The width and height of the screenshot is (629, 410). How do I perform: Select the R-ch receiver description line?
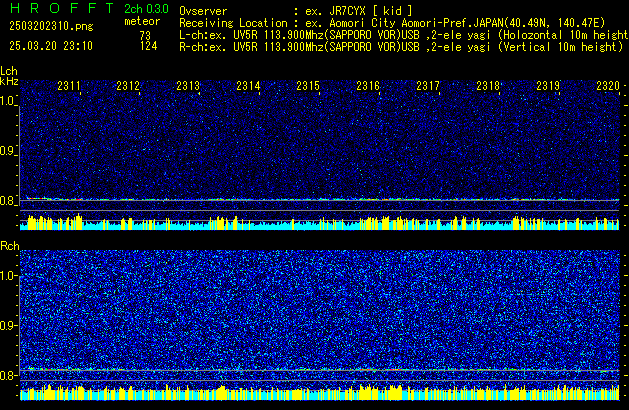[x=401, y=47]
